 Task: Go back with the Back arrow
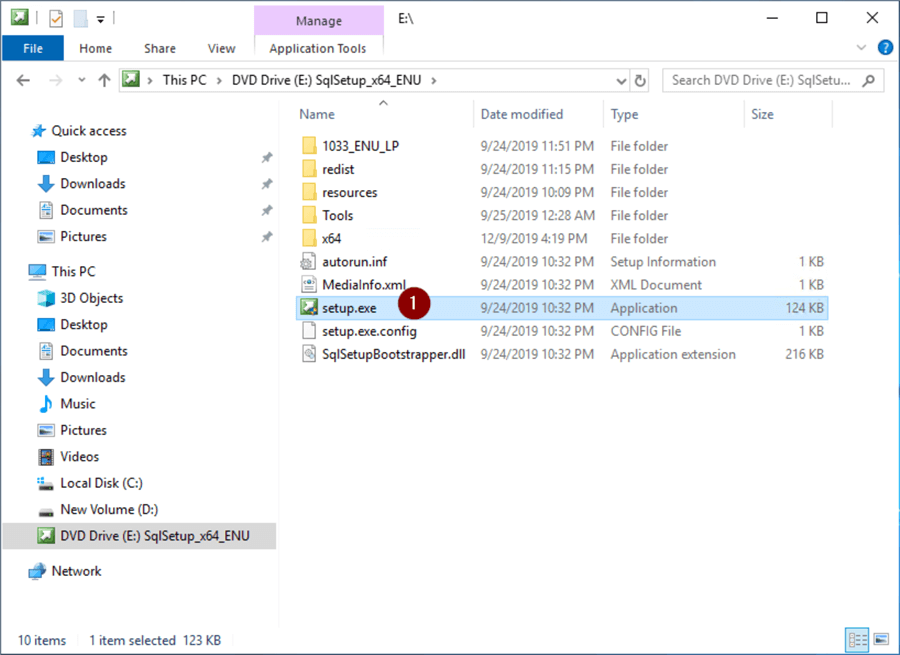tap(23, 80)
